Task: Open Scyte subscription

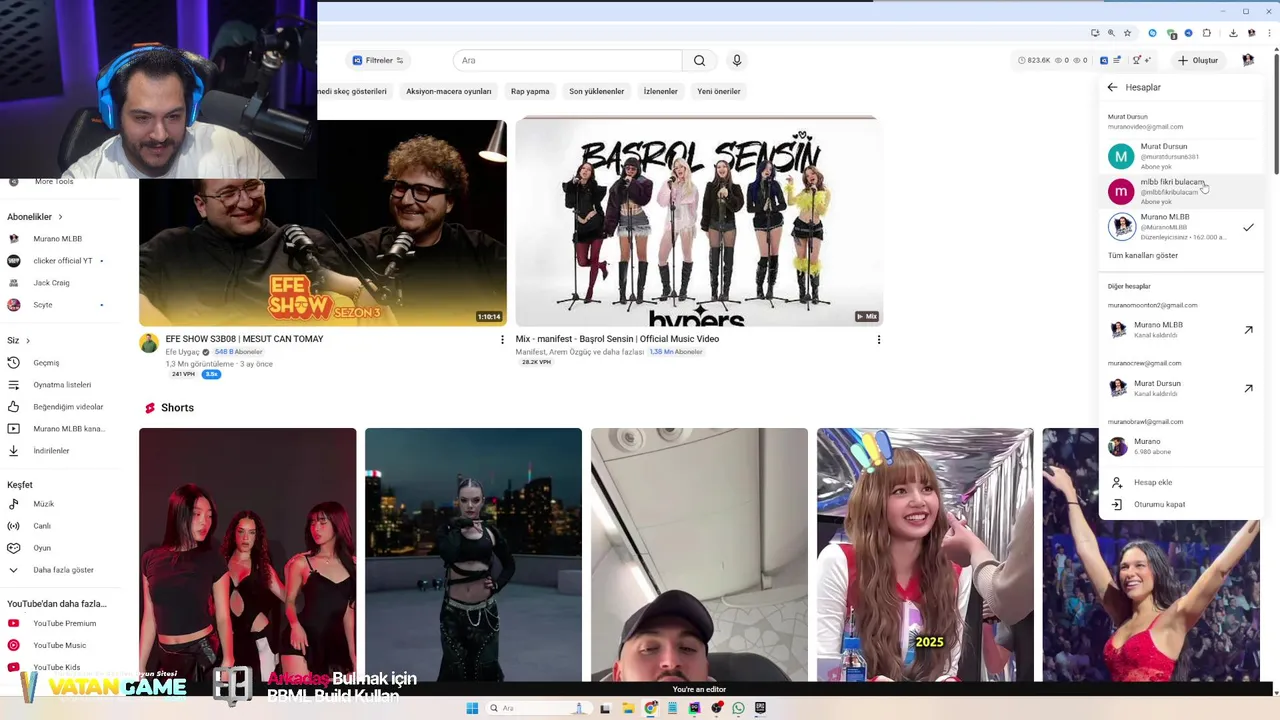Action: click(42, 305)
